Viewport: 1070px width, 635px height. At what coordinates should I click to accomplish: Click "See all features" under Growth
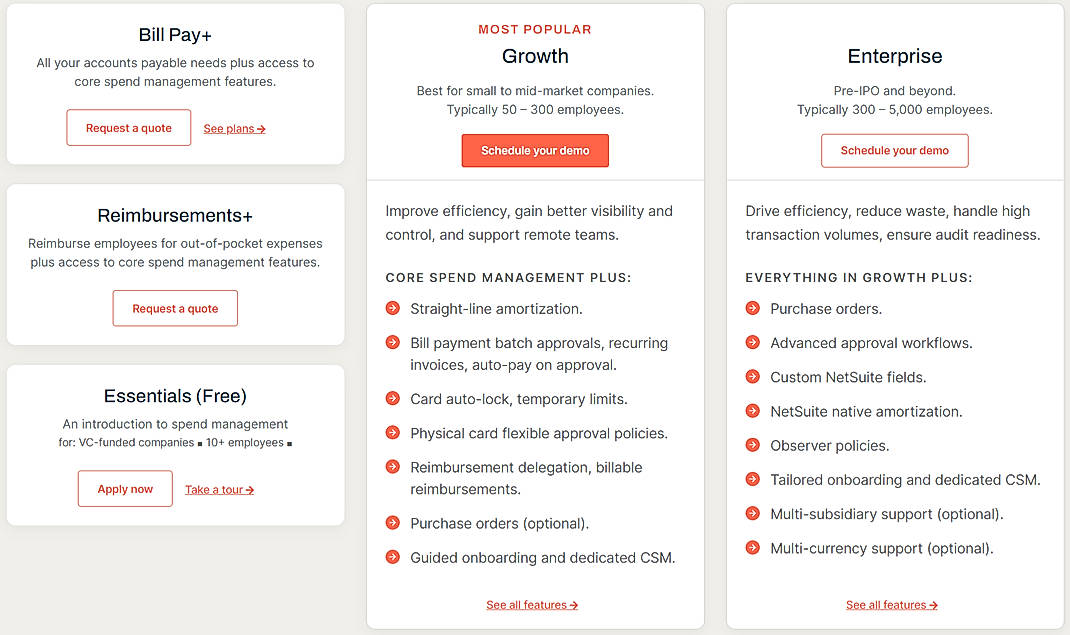pos(533,605)
